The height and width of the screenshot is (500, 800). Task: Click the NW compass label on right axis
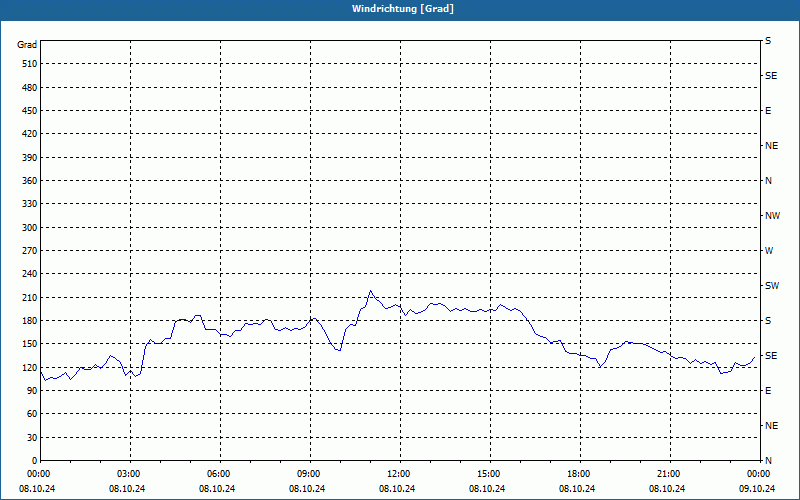772,216
